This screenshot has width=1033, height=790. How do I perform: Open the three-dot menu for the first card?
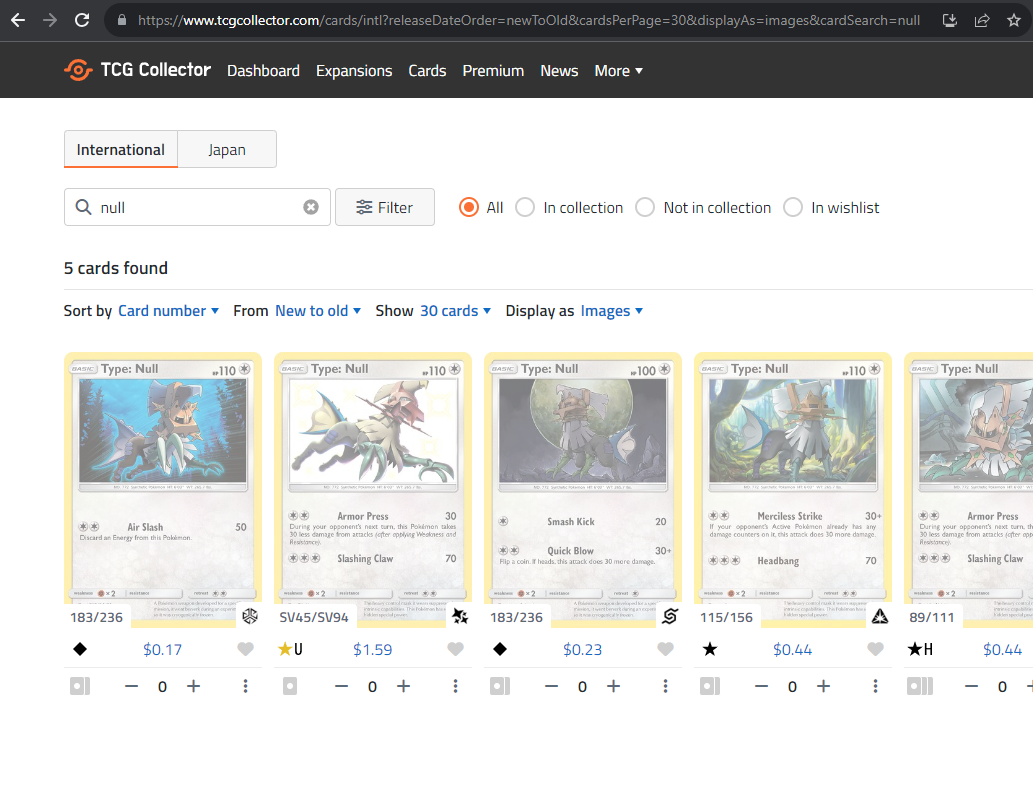[245, 686]
